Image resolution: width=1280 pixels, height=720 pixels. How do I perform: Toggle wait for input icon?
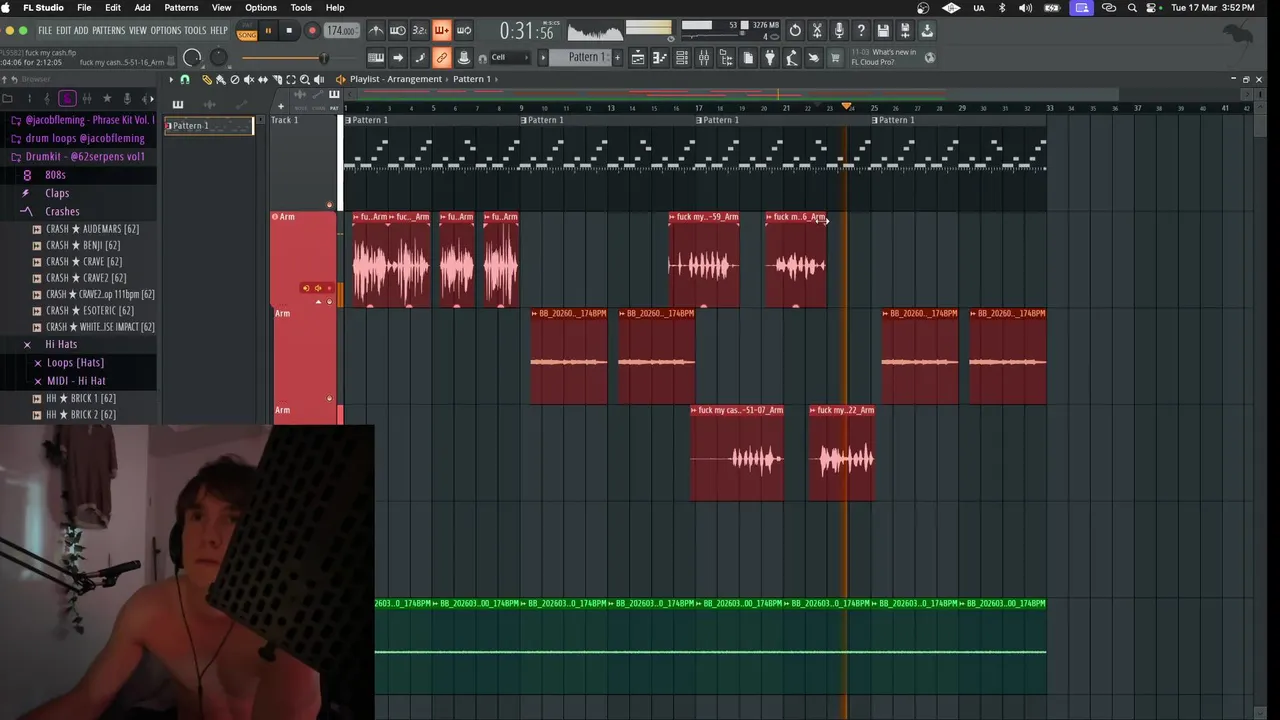pos(398,31)
